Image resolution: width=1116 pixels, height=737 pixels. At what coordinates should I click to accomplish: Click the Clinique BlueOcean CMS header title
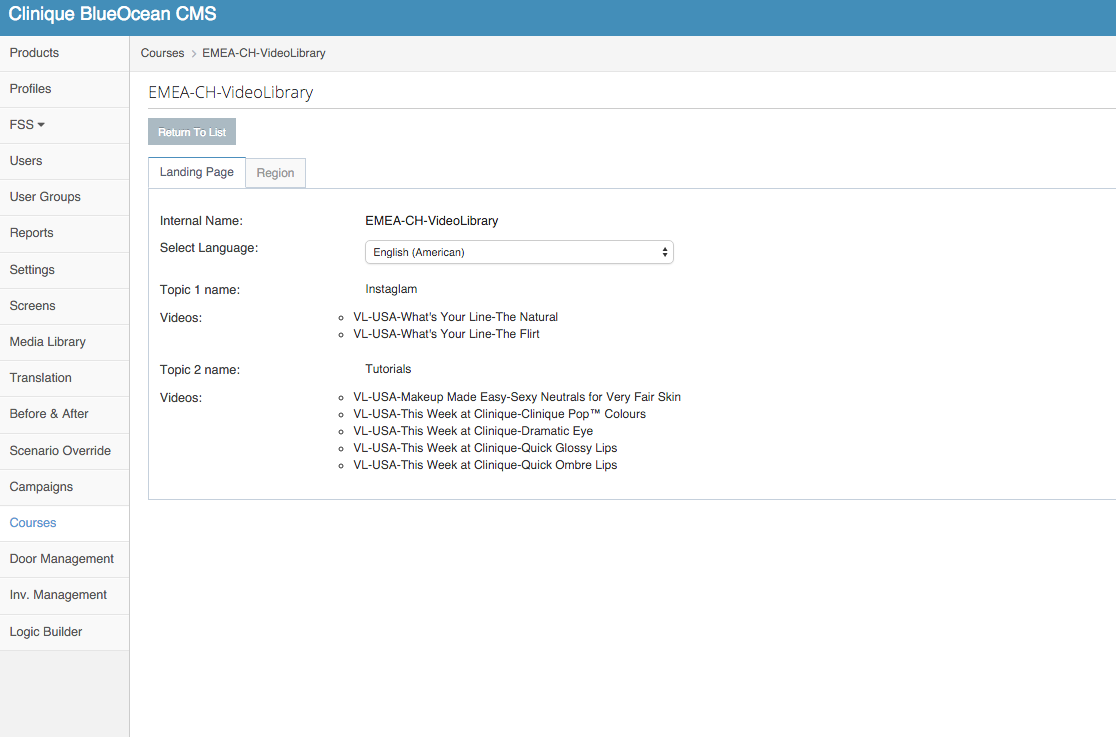point(112,14)
